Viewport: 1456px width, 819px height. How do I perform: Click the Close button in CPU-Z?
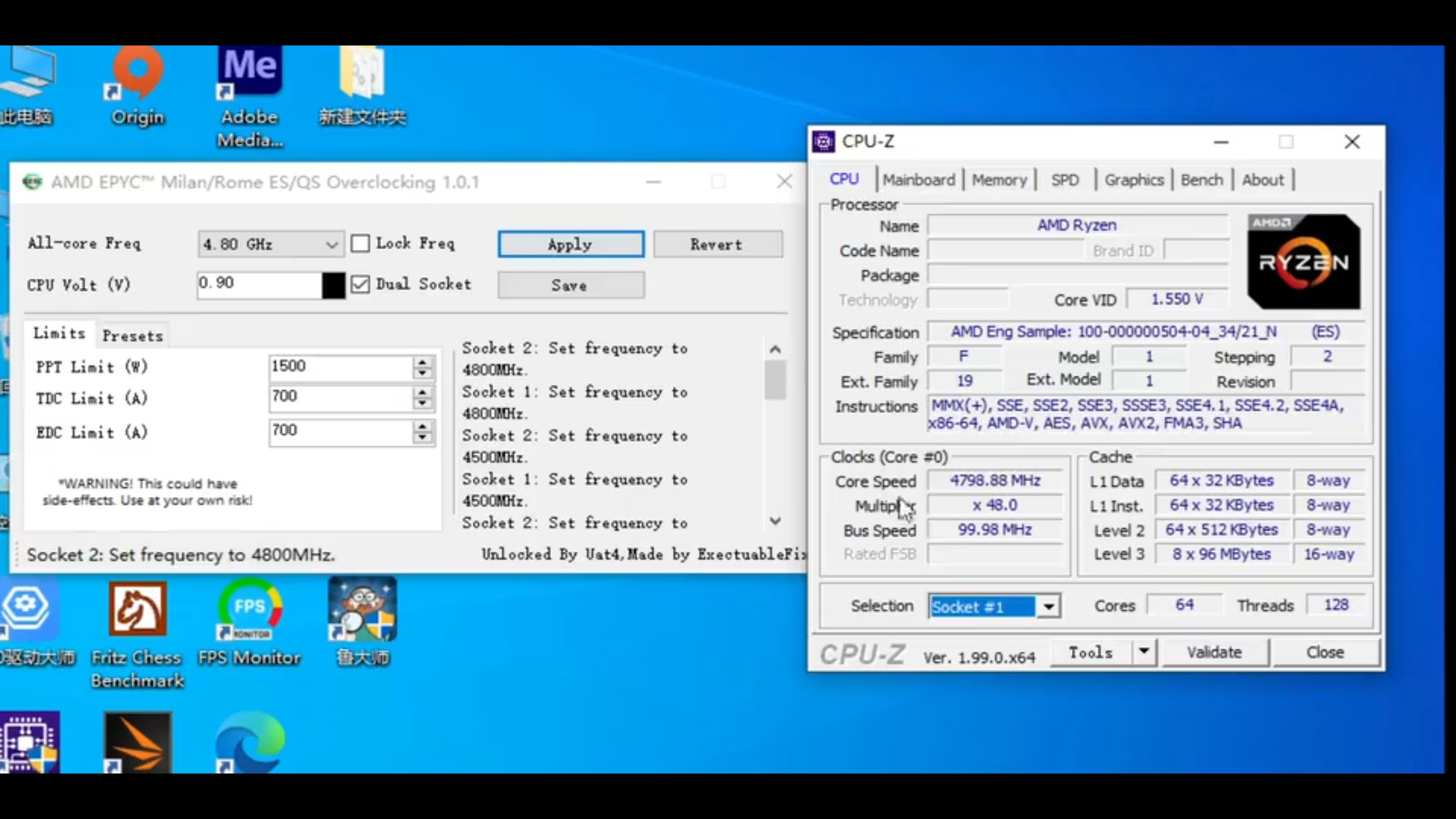click(x=1325, y=652)
